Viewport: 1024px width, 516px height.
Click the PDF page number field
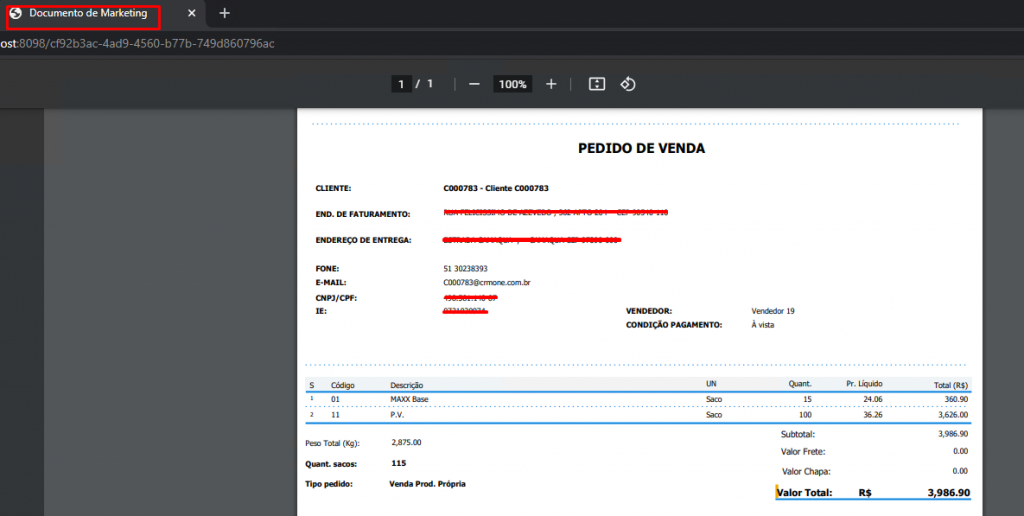pyautogui.click(x=401, y=84)
